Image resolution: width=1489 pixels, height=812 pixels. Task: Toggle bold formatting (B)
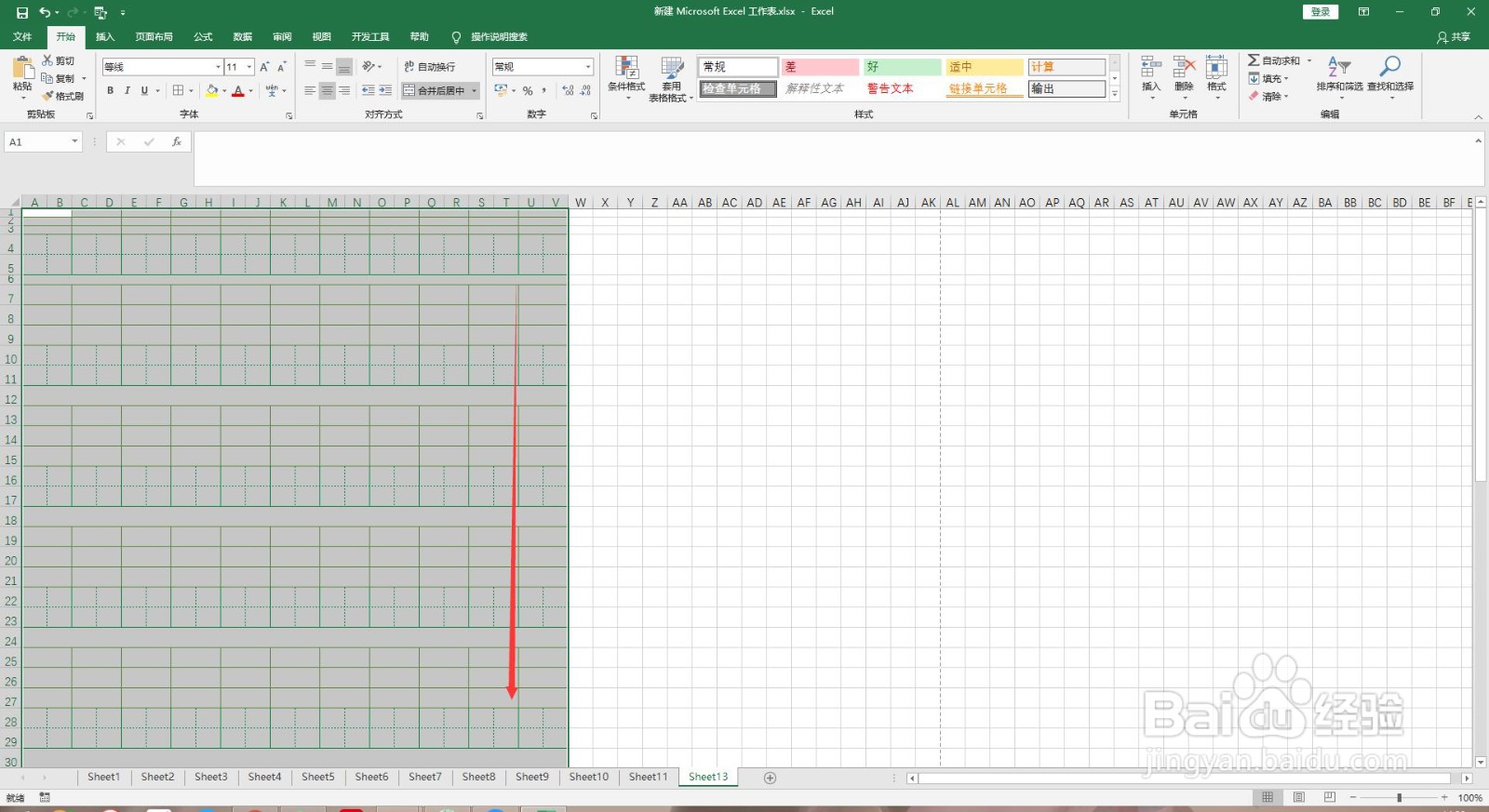click(110, 91)
